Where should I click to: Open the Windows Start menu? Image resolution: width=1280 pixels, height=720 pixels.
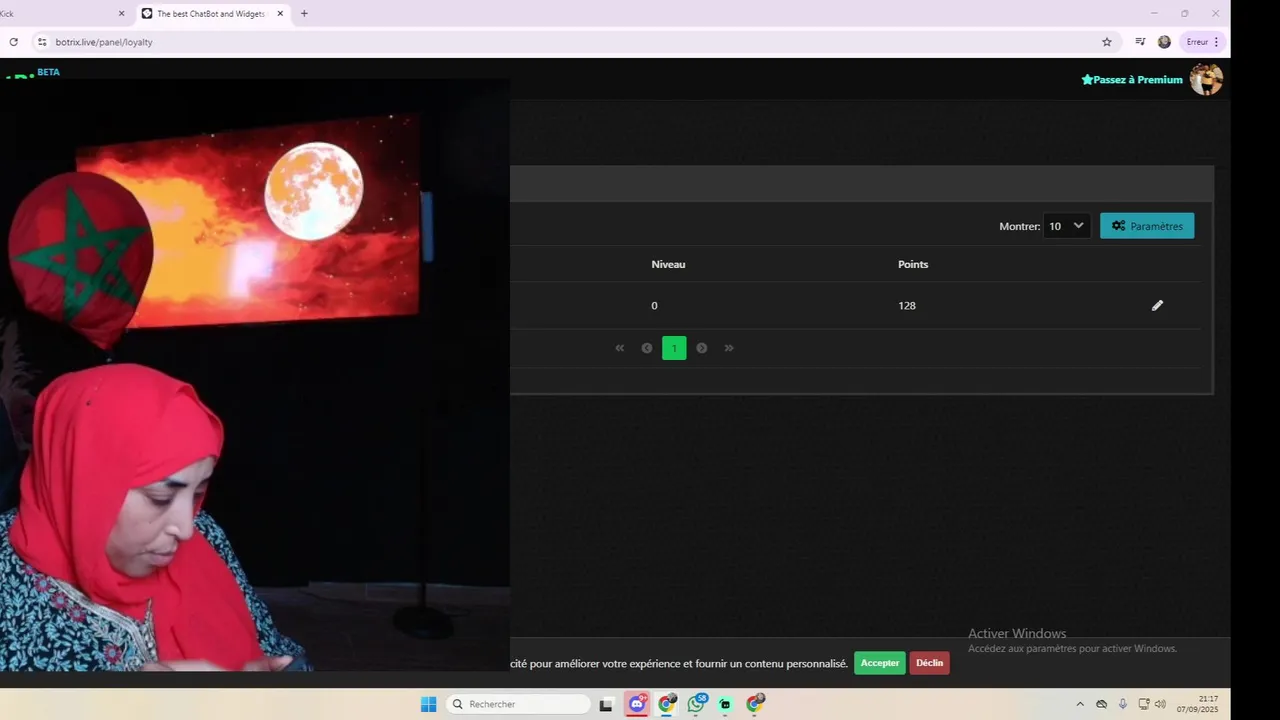pyautogui.click(x=428, y=704)
